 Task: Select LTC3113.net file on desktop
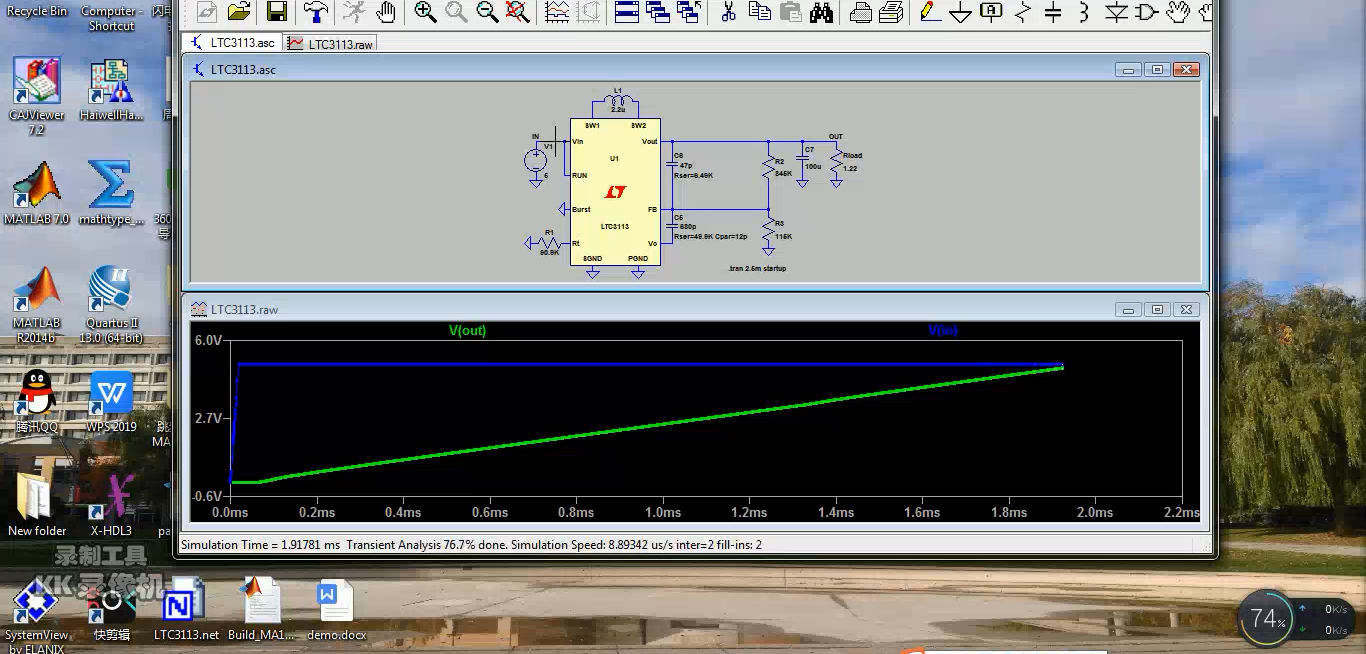[x=186, y=609]
